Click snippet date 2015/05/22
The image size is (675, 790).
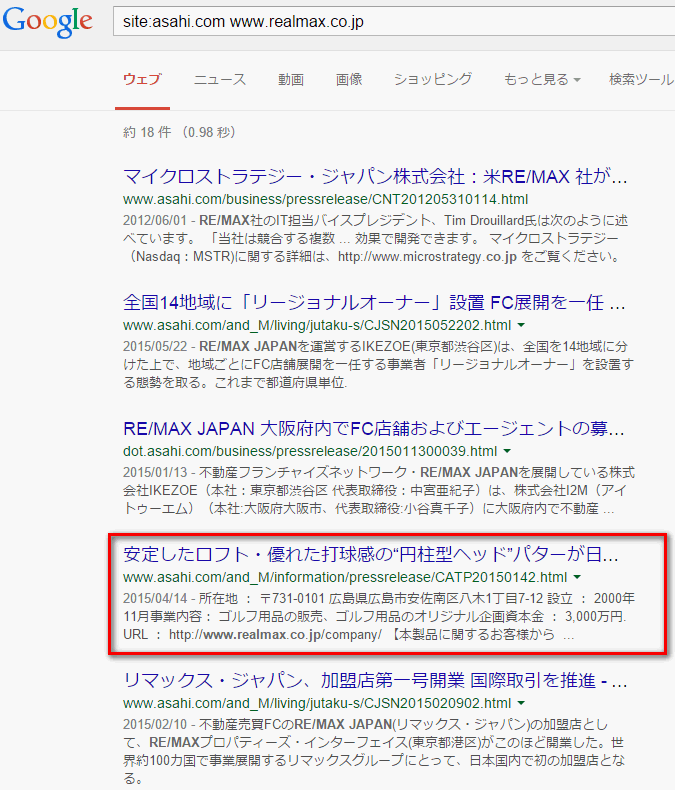(x=155, y=347)
